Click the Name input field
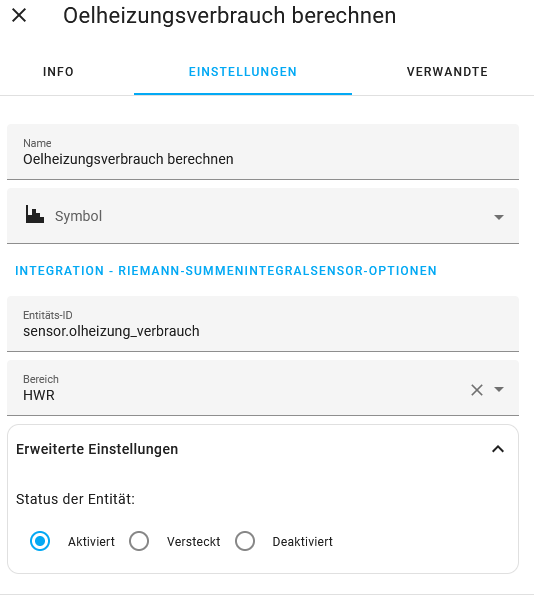The width and height of the screenshot is (534, 598). (x=263, y=152)
